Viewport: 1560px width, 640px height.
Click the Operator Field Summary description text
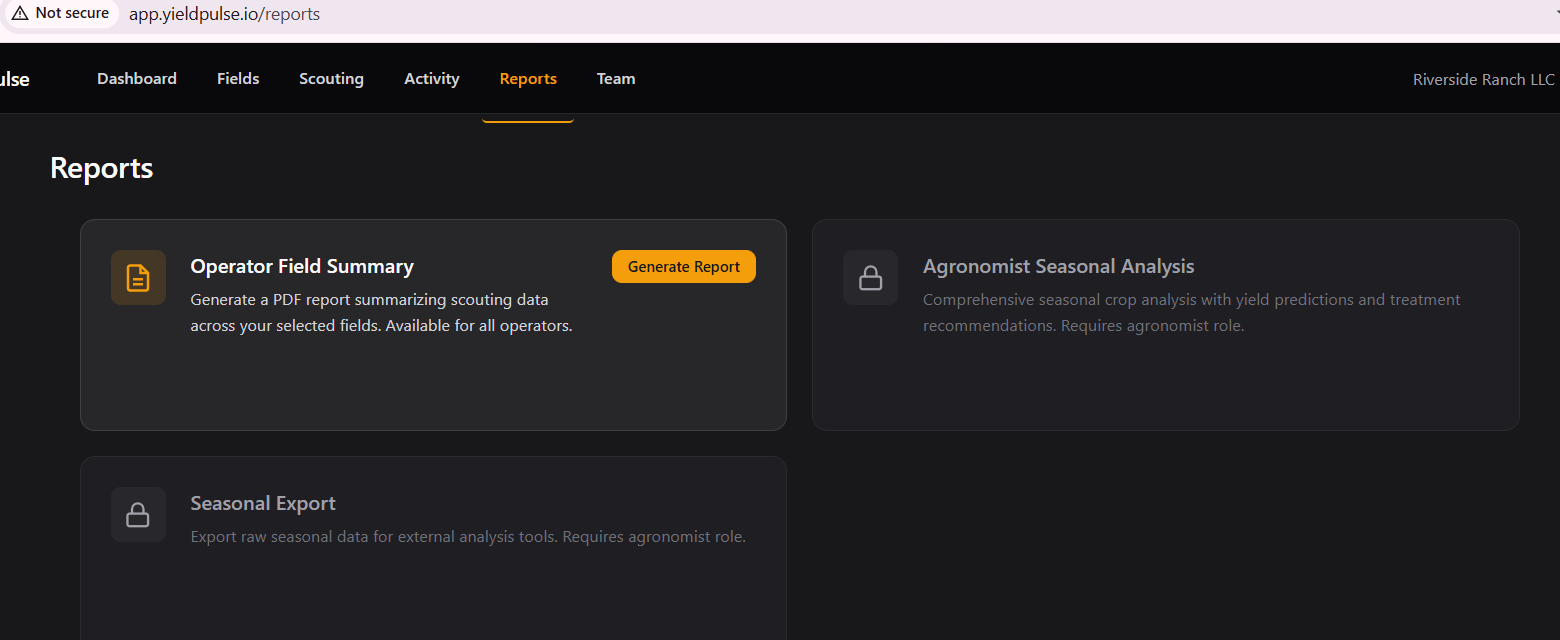pyautogui.click(x=381, y=313)
